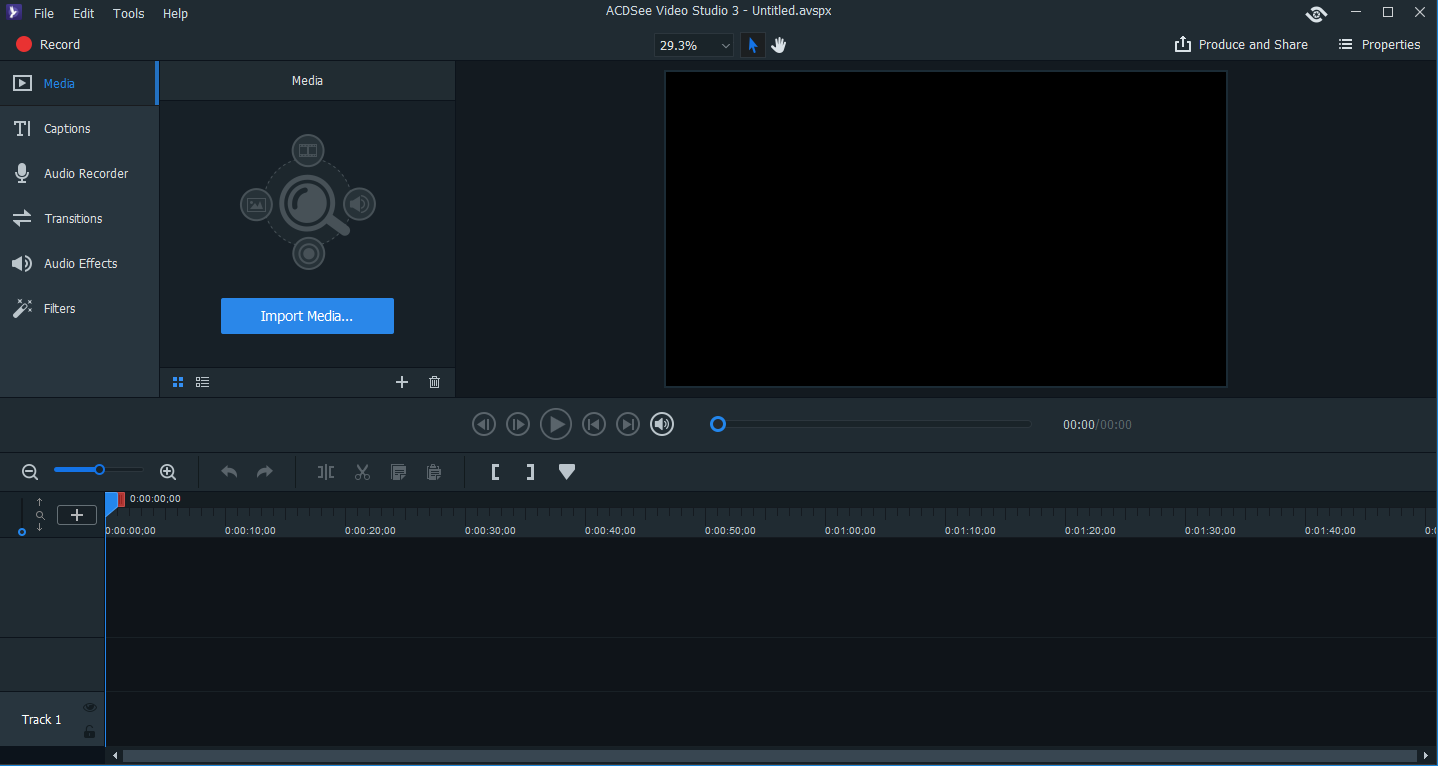The width and height of the screenshot is (1438, 766).
Task: Click the horizontal timeline scrollbar
Action: 769,756
